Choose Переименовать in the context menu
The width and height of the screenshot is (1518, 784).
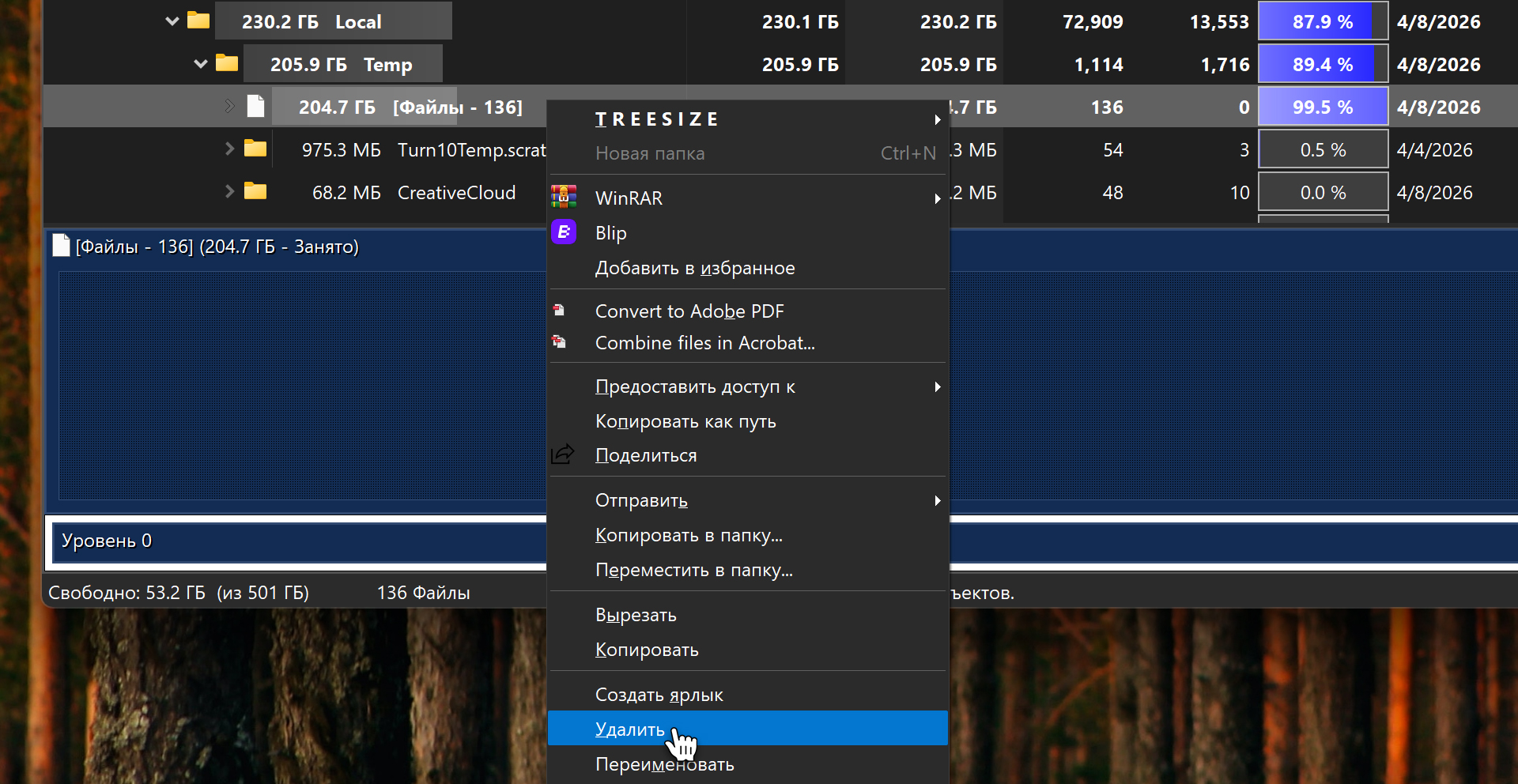point(664,764)
